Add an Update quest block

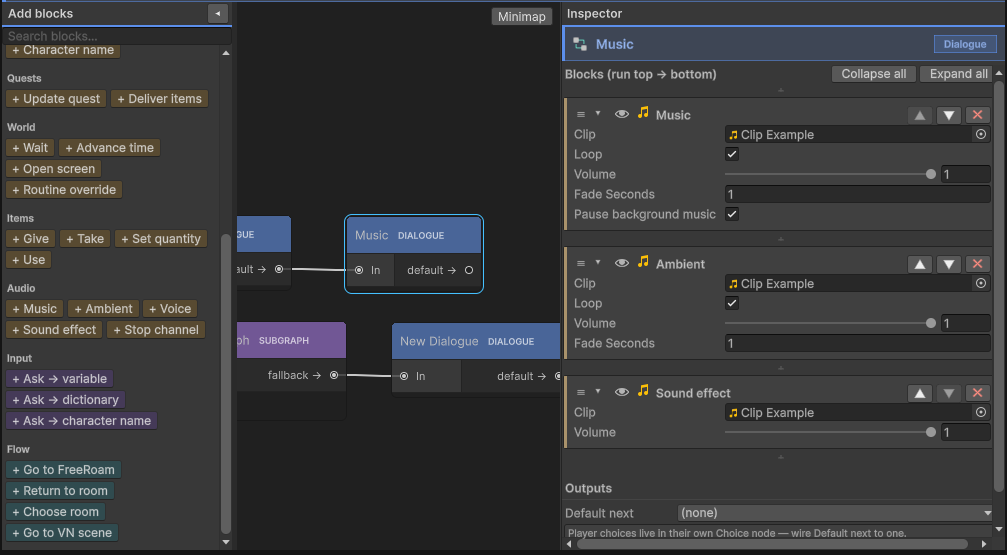[56, 99]
